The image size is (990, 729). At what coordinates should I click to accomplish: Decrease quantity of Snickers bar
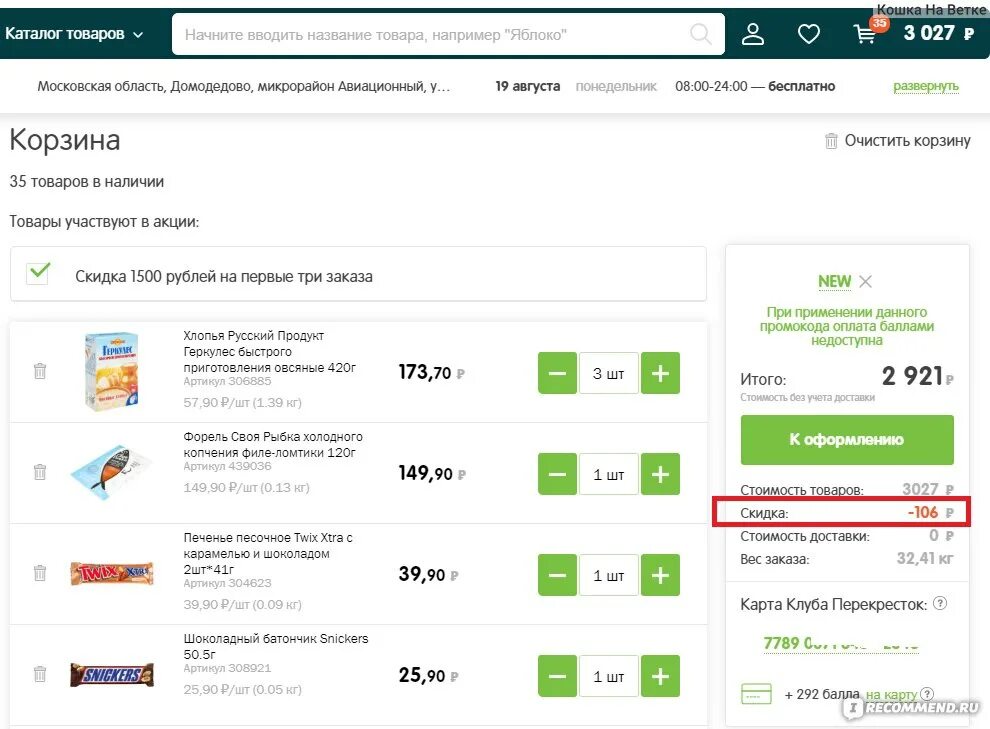tap(558, 676)
